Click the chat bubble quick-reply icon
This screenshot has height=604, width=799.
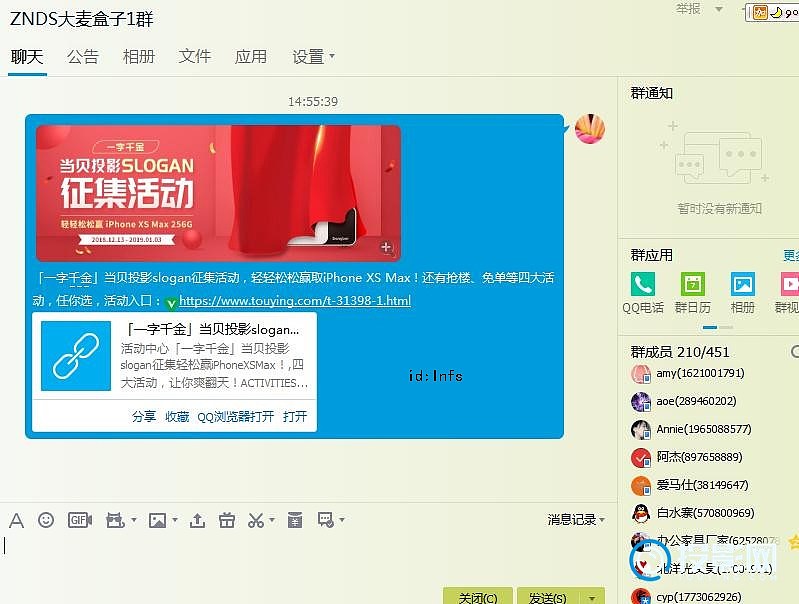click(326, 520)
